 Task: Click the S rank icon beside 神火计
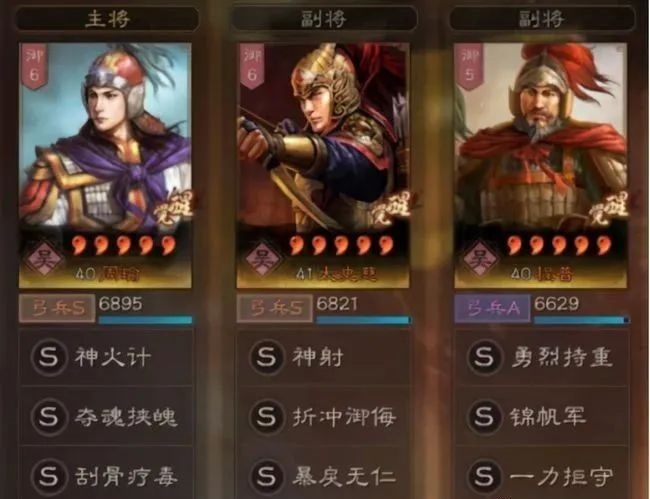tap(49, 357)
